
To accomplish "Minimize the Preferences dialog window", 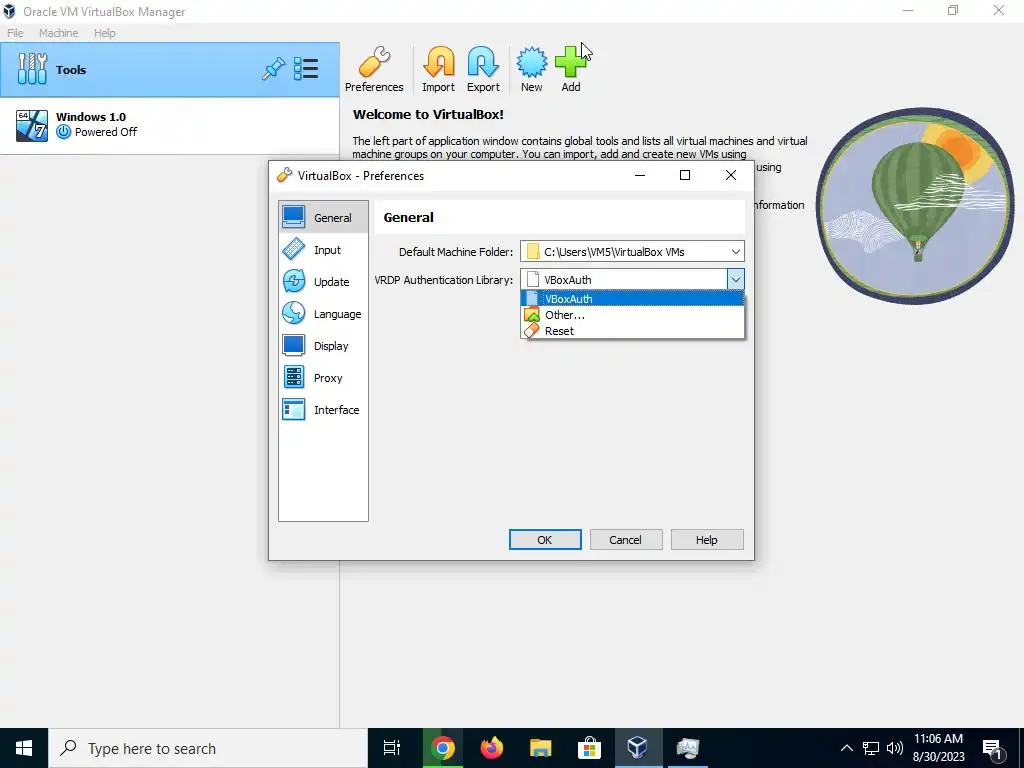I will [x=640, y=175].
